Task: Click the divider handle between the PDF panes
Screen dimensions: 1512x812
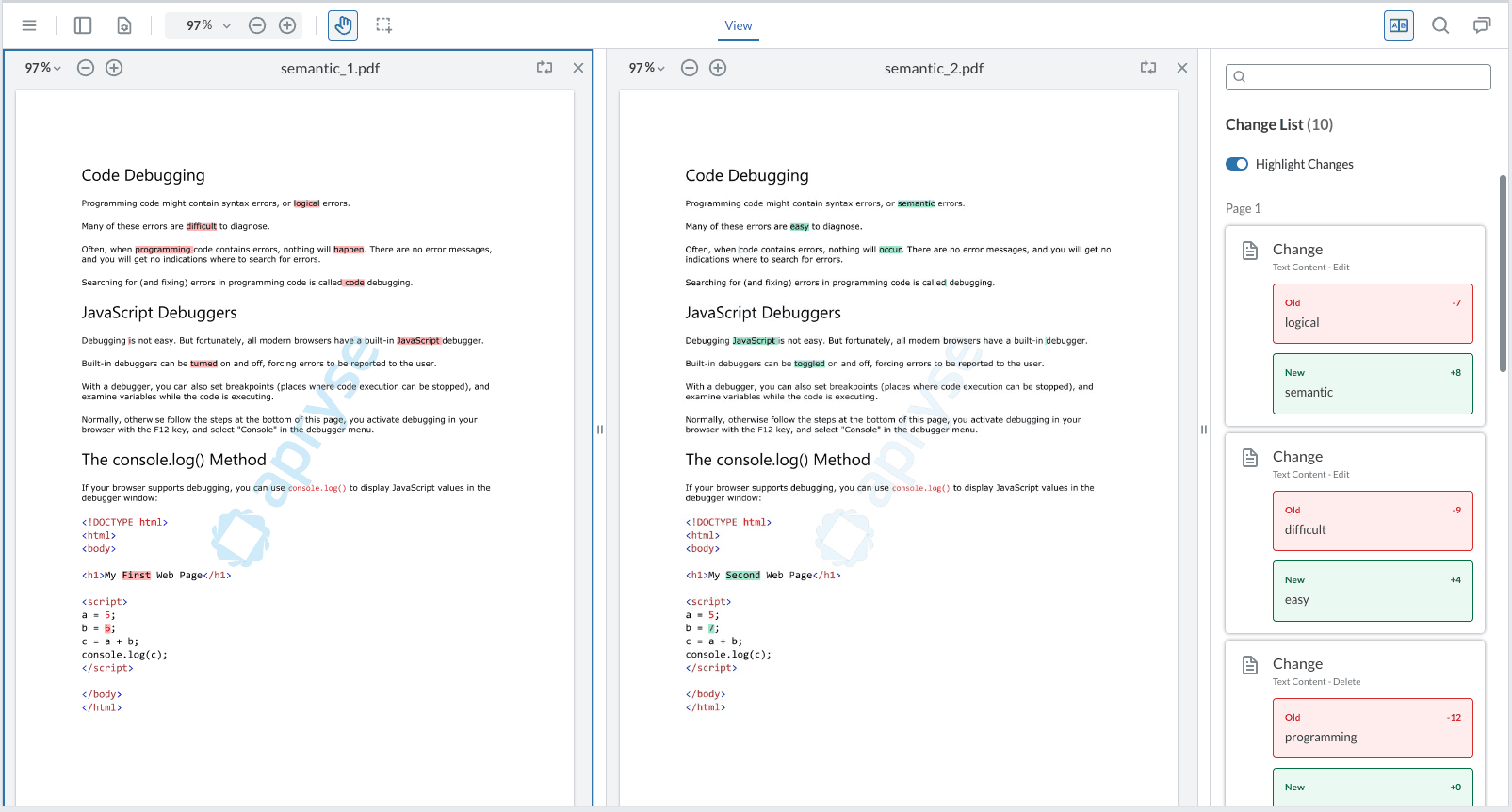Action: (x=600, y=430)
